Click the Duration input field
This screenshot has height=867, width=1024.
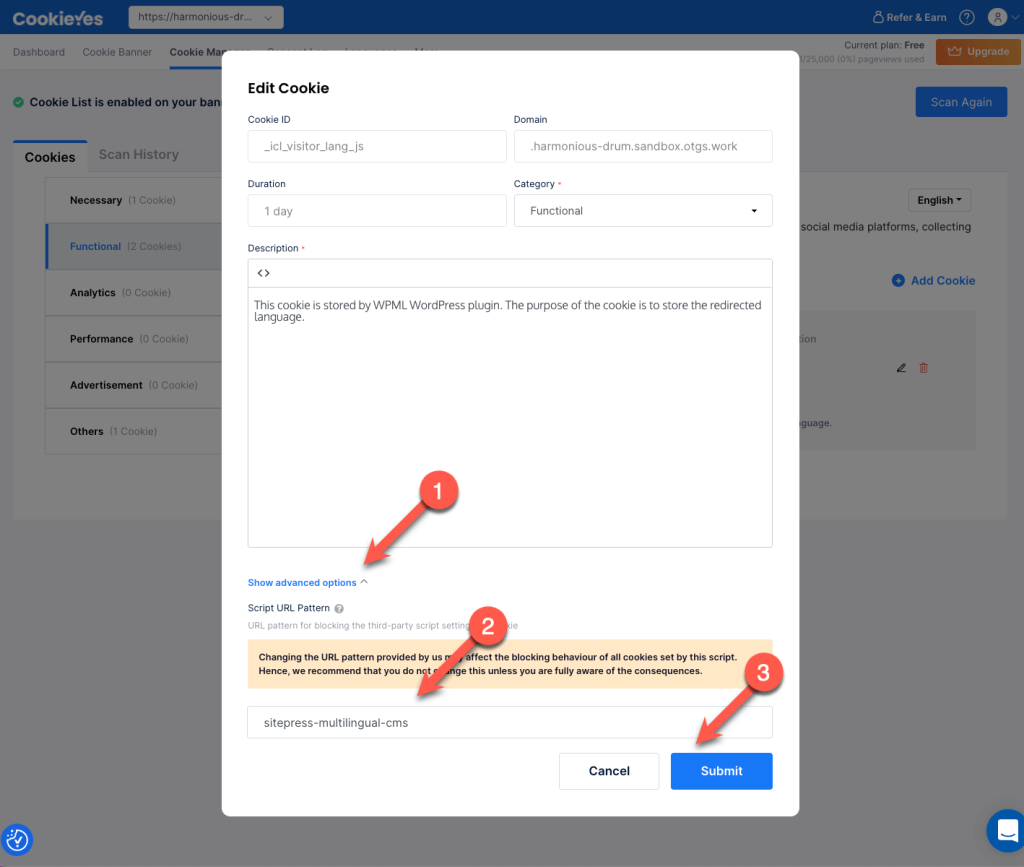377,211
